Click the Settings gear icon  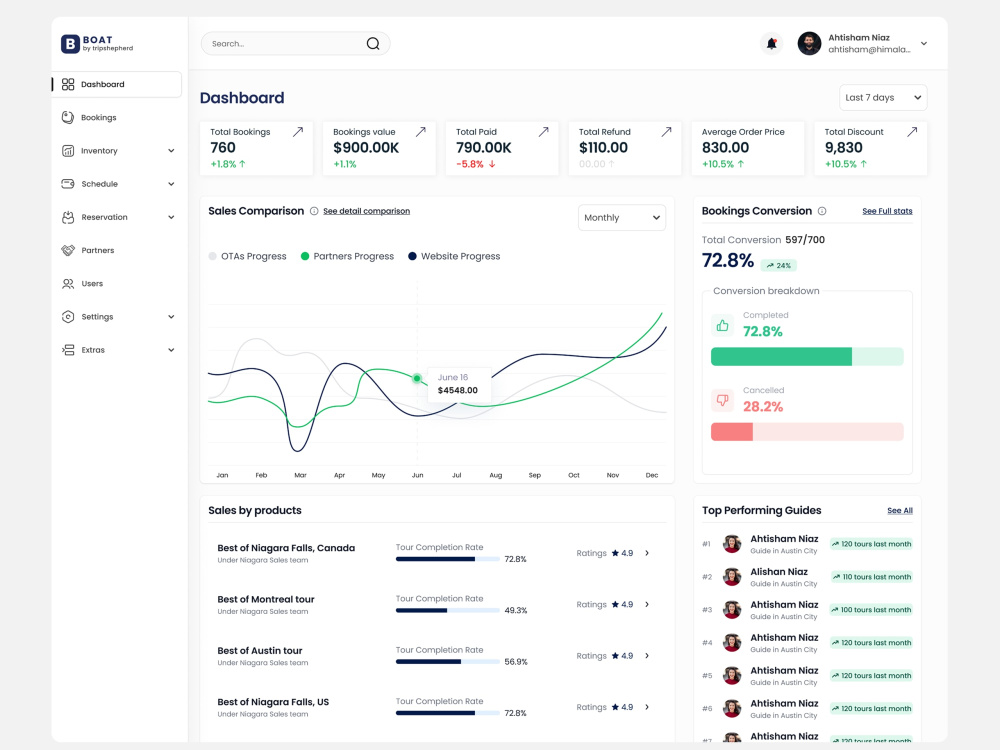pos(68,316)
